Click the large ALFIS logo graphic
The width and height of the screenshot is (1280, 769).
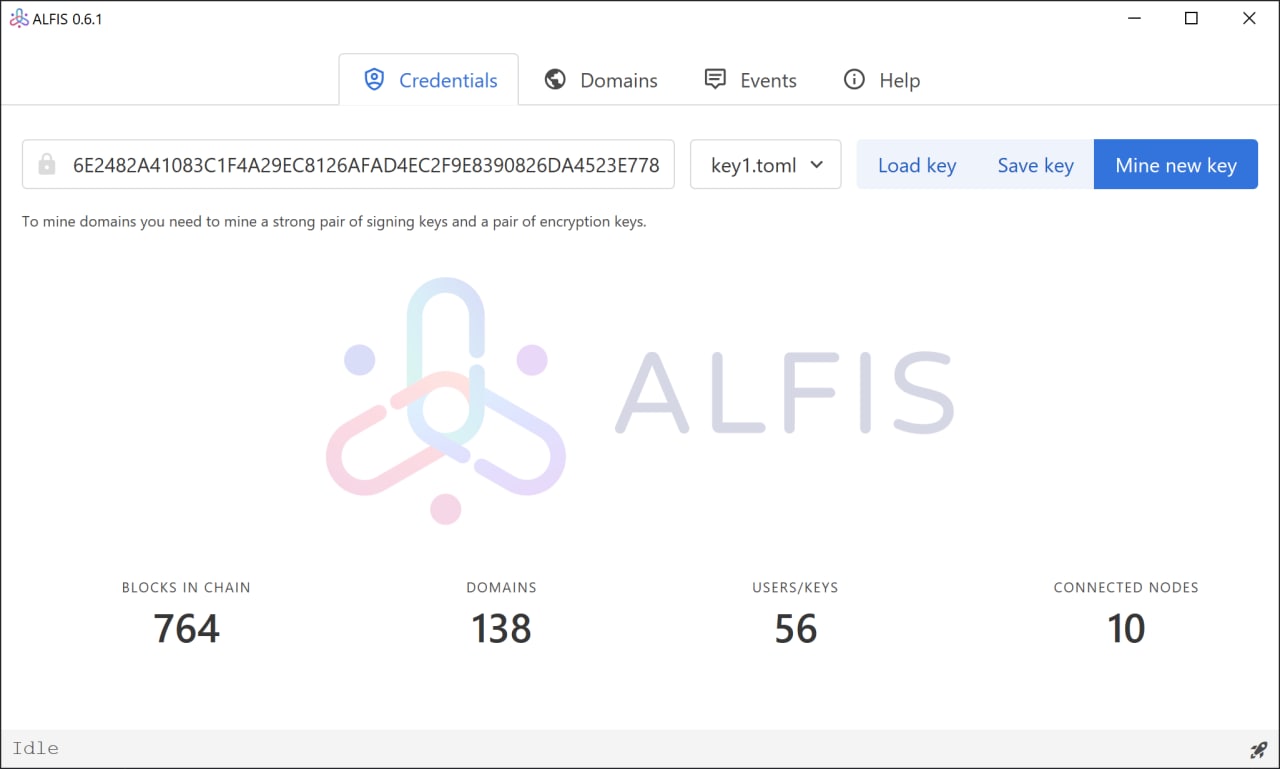[446, 400]
